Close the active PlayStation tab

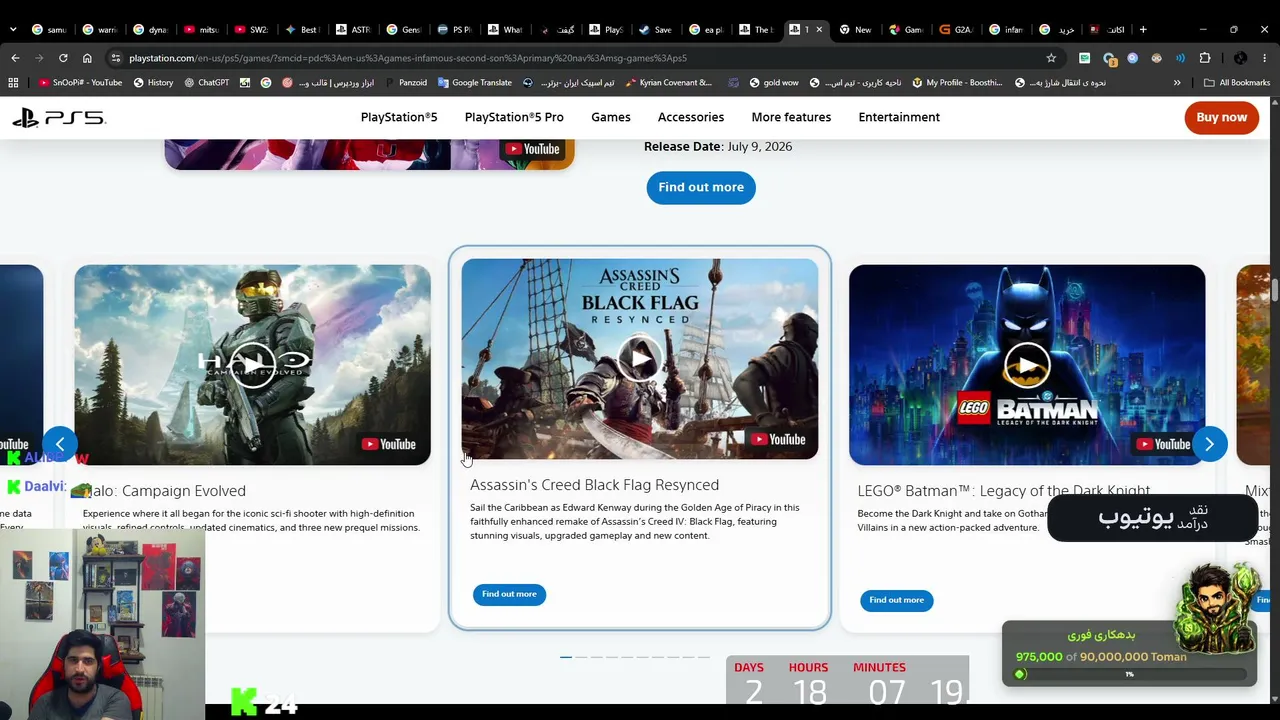coord(819,29)
